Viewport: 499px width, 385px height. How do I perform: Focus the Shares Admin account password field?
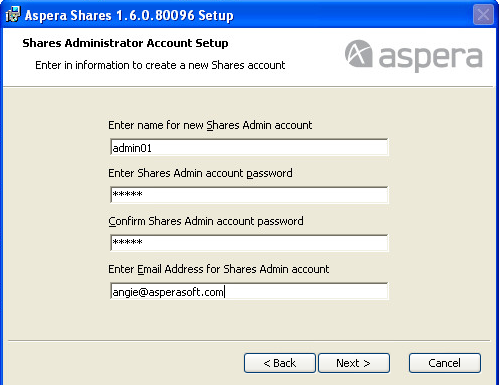[249, 195]
